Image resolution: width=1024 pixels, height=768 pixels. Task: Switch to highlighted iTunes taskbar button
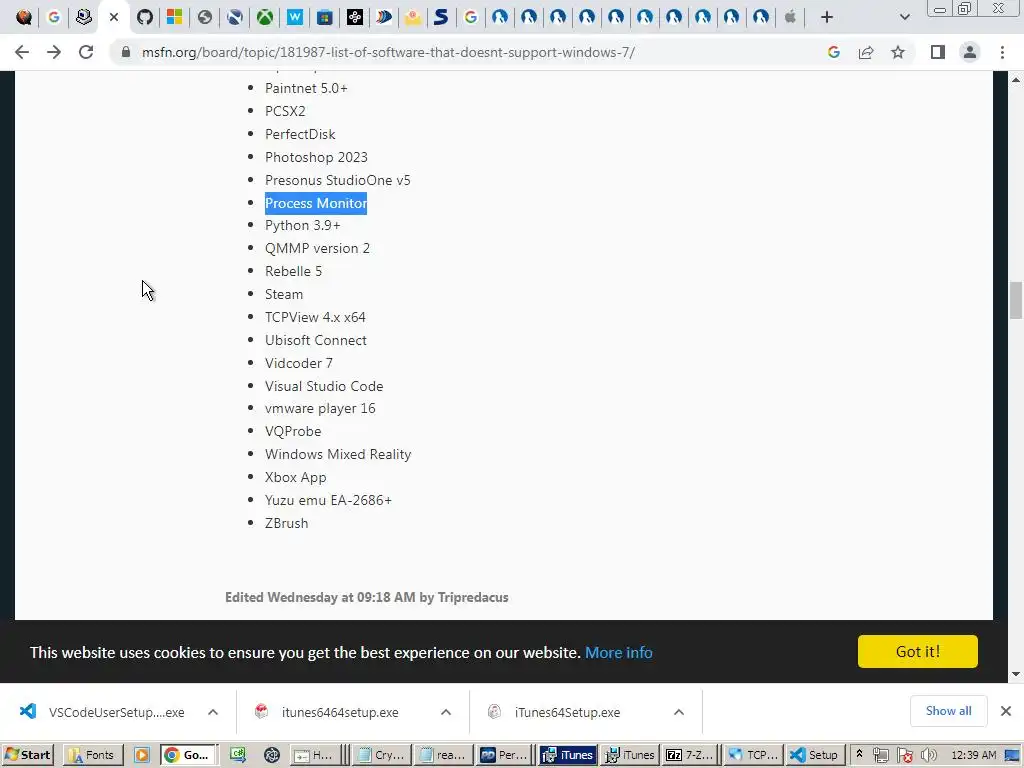pos(568,755)
